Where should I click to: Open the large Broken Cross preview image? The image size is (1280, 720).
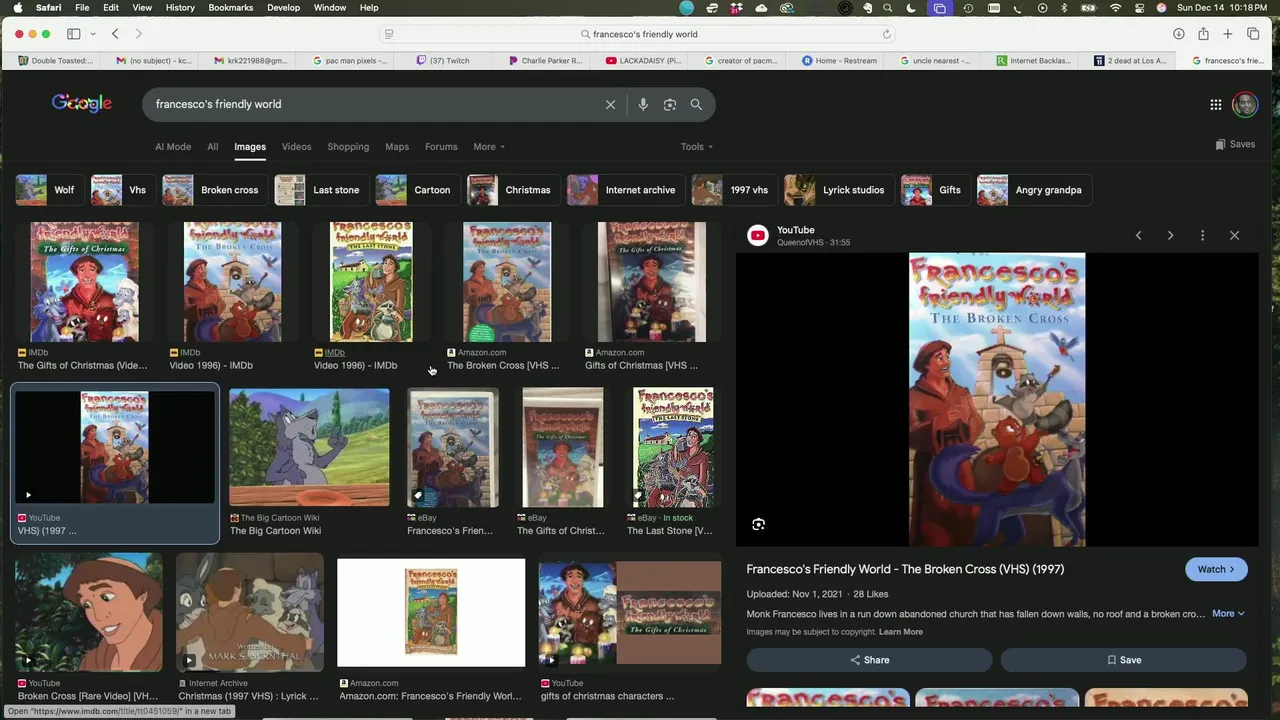coord(997,400)
